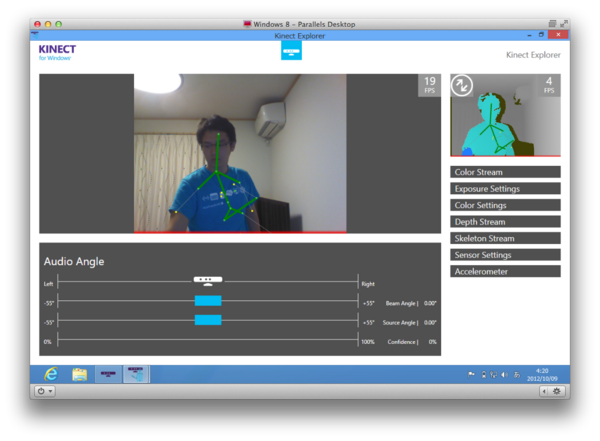
Task: Expand the Exposure Settings panel
Action: click(x=505, y=188)
